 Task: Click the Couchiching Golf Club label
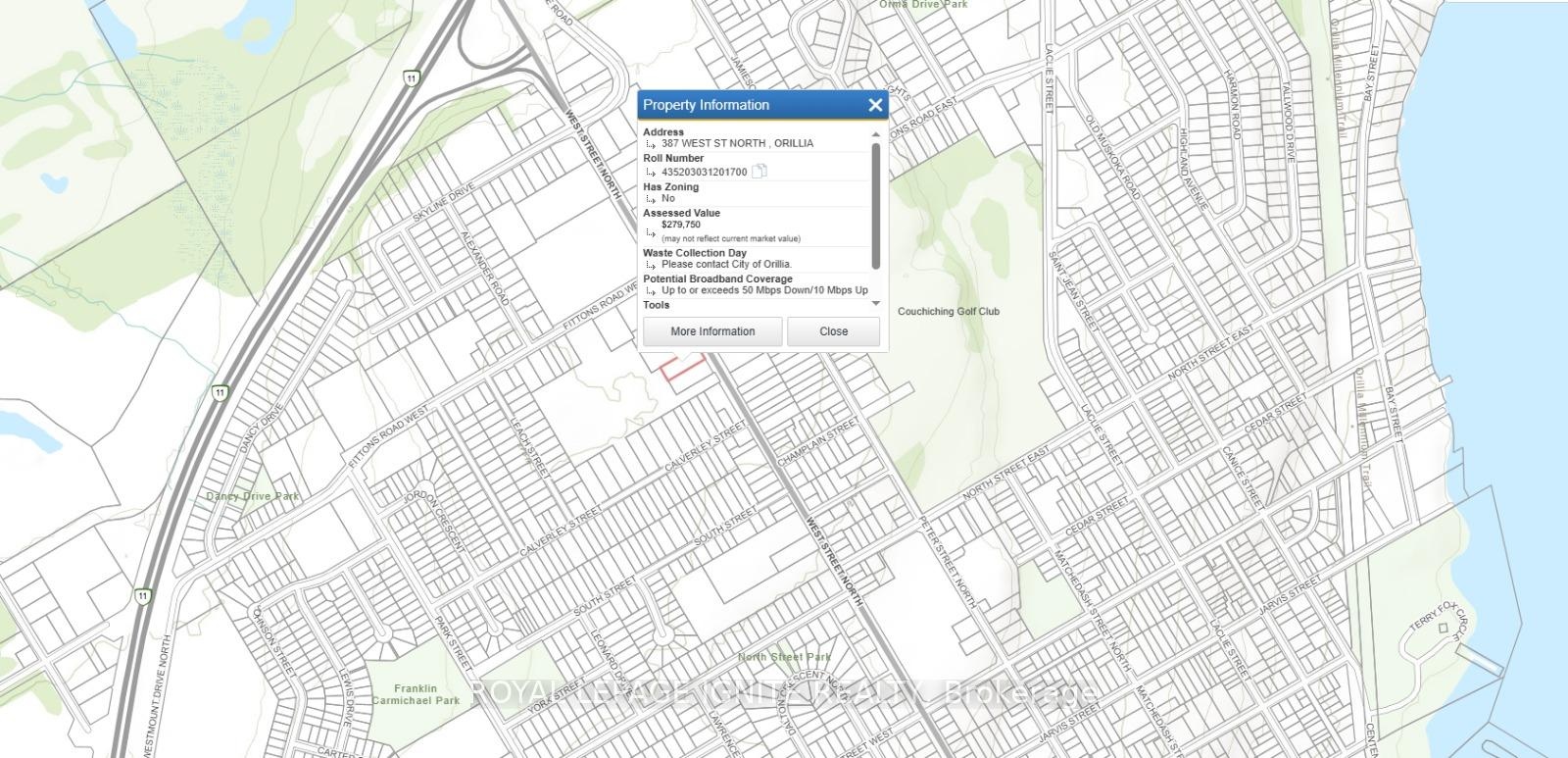coord(949,312)
